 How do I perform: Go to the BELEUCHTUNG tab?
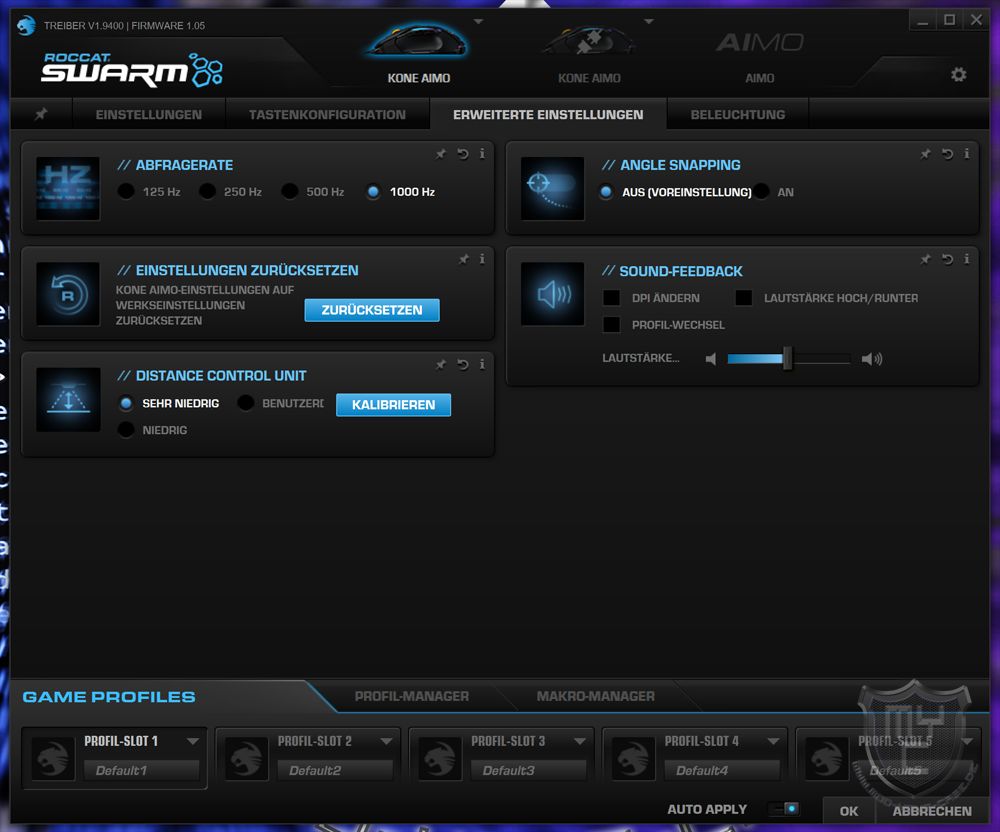(x=738, y=115)
